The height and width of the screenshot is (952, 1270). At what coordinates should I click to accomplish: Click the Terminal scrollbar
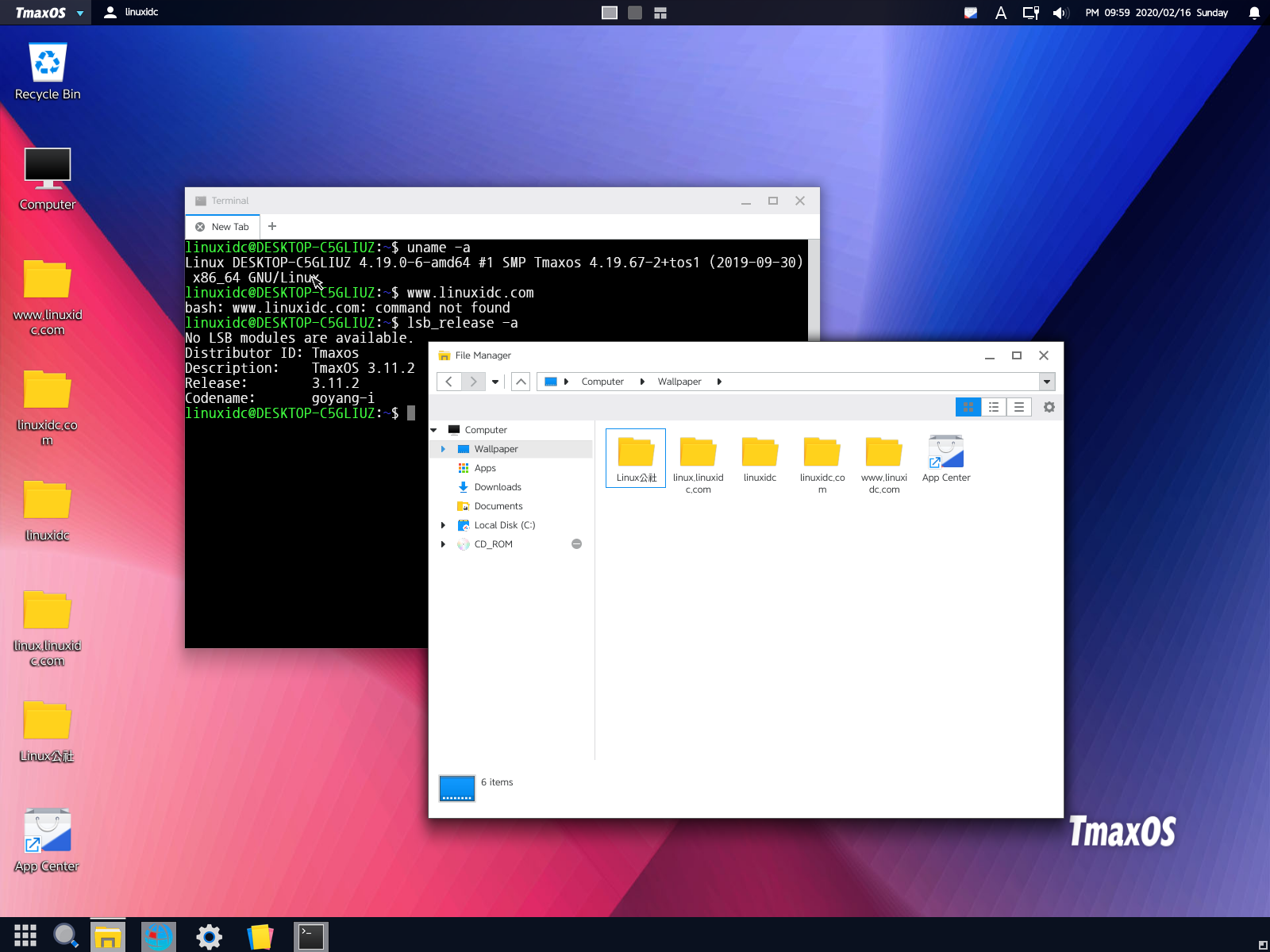(x=814, y=290)
